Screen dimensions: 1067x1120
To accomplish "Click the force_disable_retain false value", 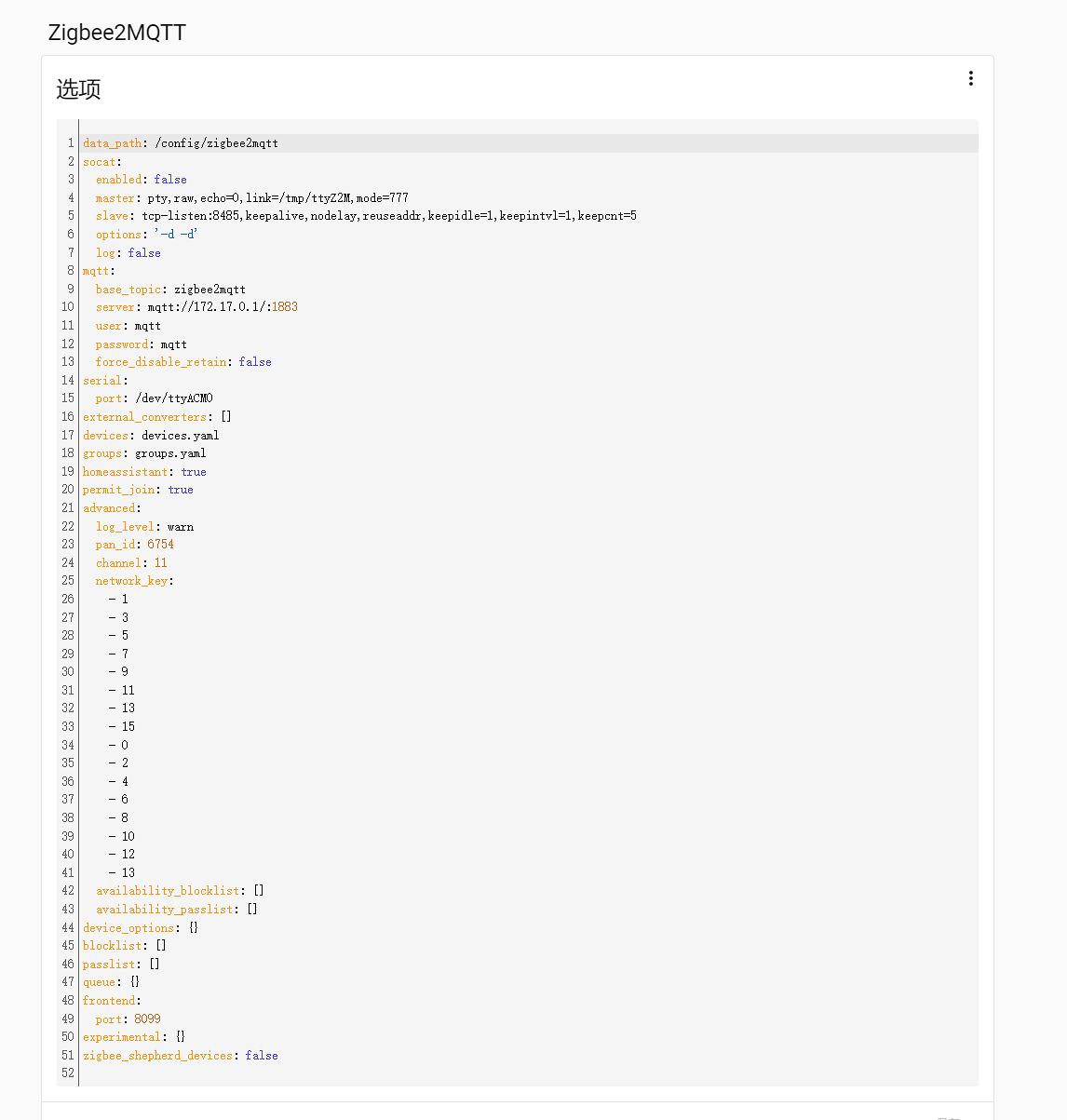I will pos(255,362).
